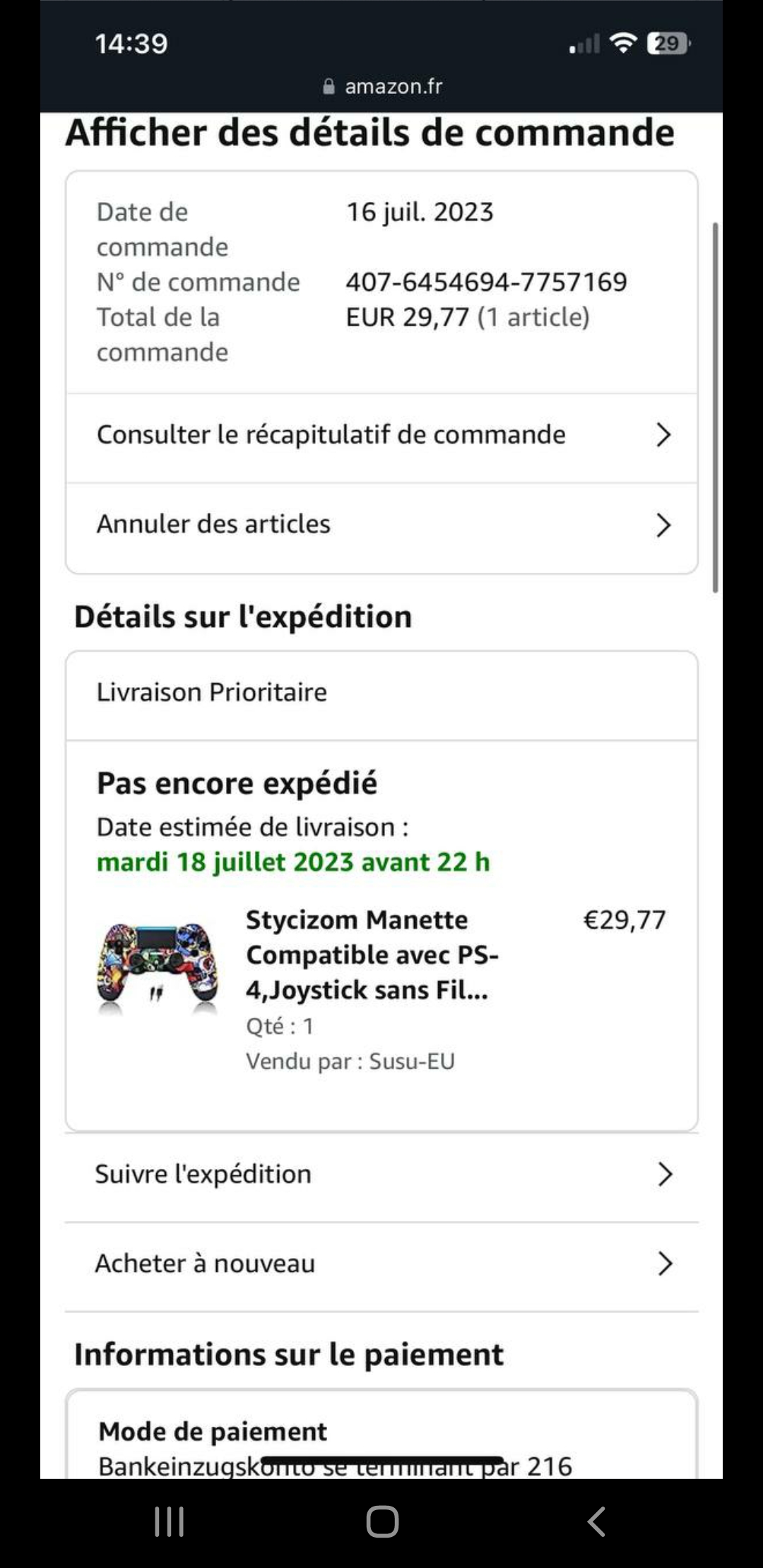Viewport: 763px width, 1568px height.
Task: Tap the amazon.fr address in the URL bar
Action: pyautogui.click(x=394, y=86)
